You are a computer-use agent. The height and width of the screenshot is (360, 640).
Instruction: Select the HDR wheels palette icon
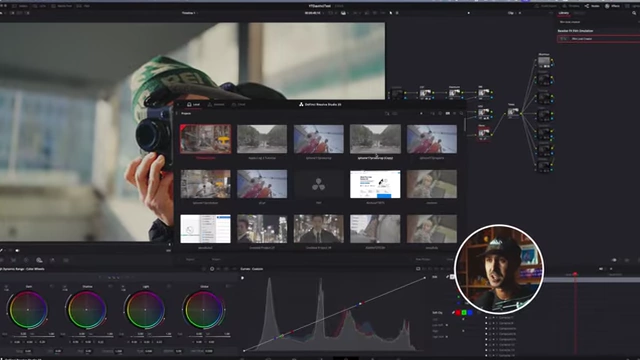39,260
